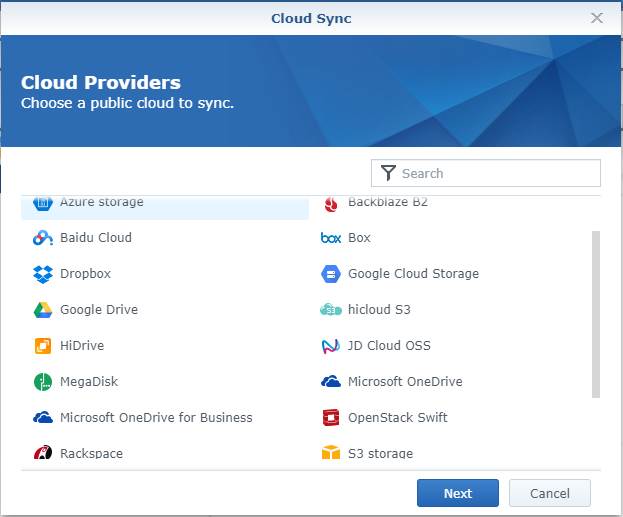Click the OneDrive for Business cloud icon
Screen dimensions: 623x517
43,417
